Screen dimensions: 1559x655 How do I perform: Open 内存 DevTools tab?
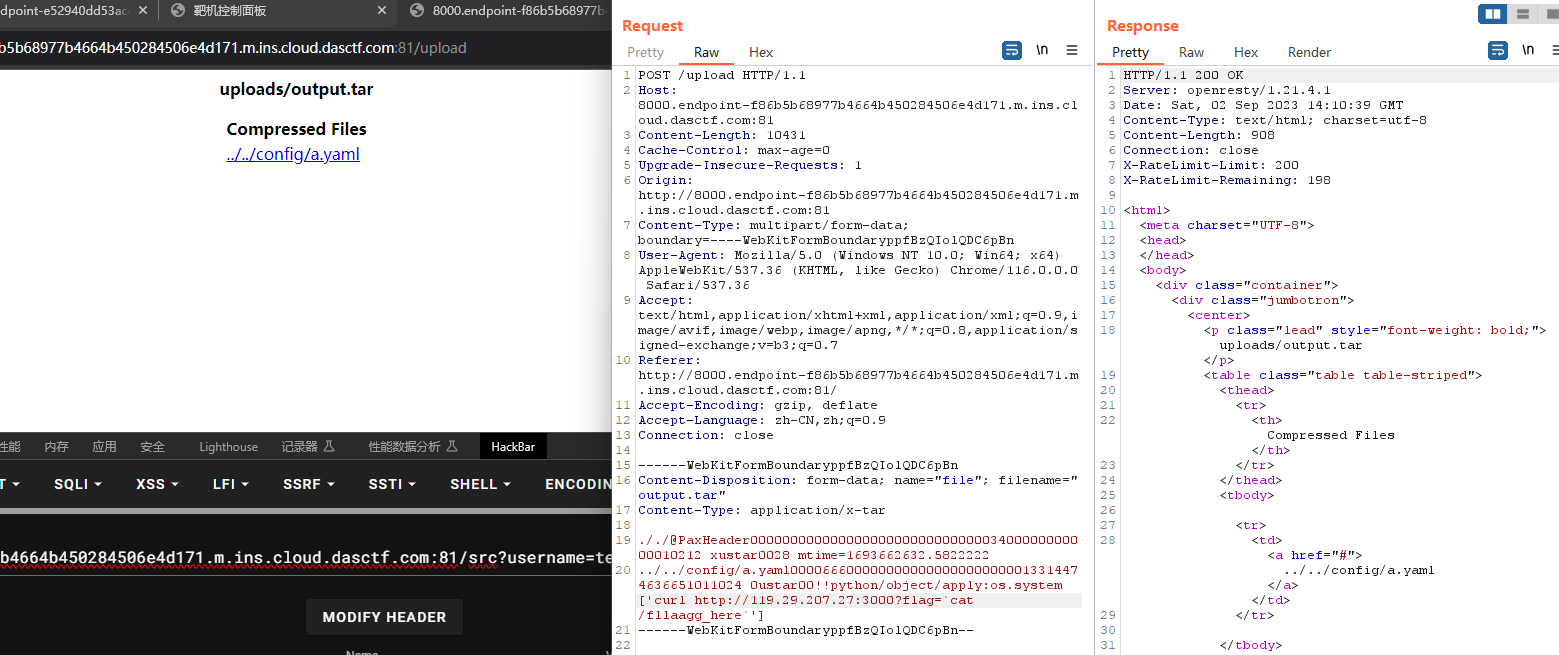point(56,447)
